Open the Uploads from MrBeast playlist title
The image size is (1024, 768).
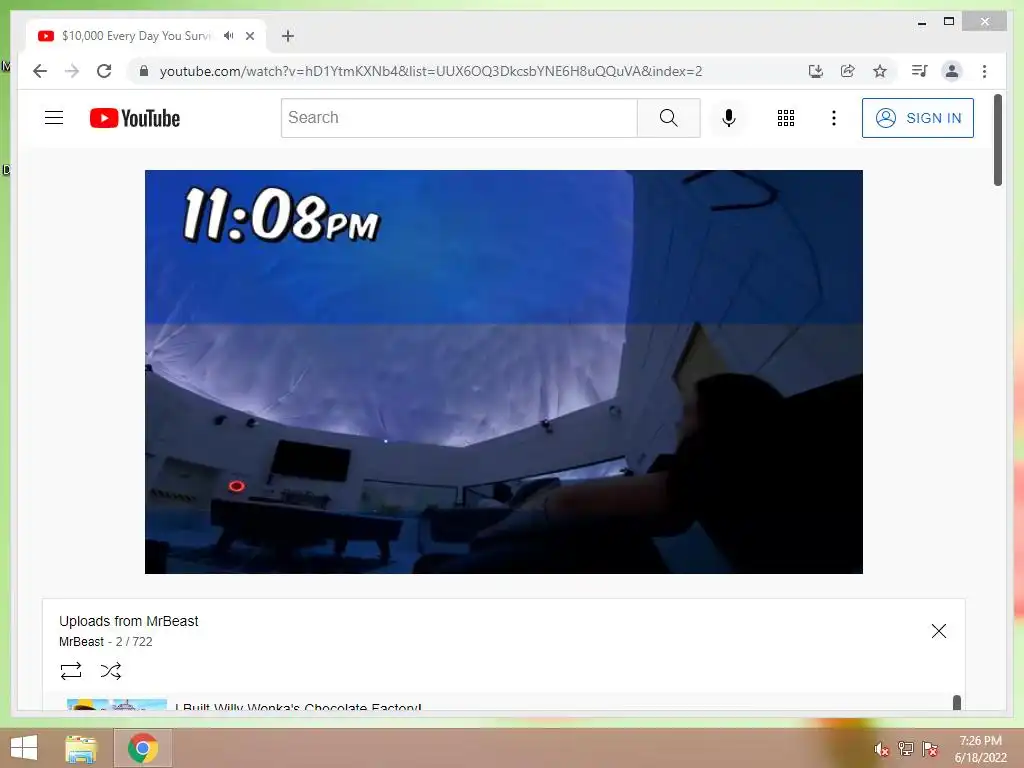click(x=129, y=621)
